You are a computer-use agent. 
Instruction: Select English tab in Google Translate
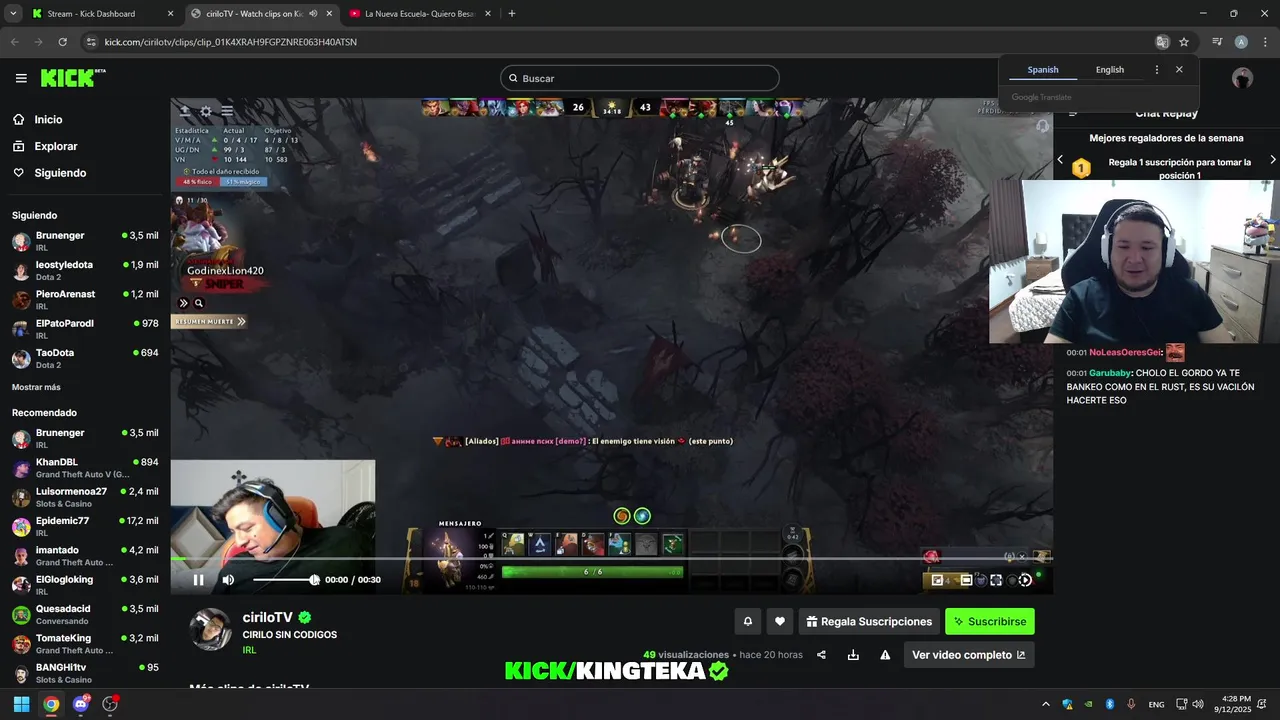click(1110, 70)
